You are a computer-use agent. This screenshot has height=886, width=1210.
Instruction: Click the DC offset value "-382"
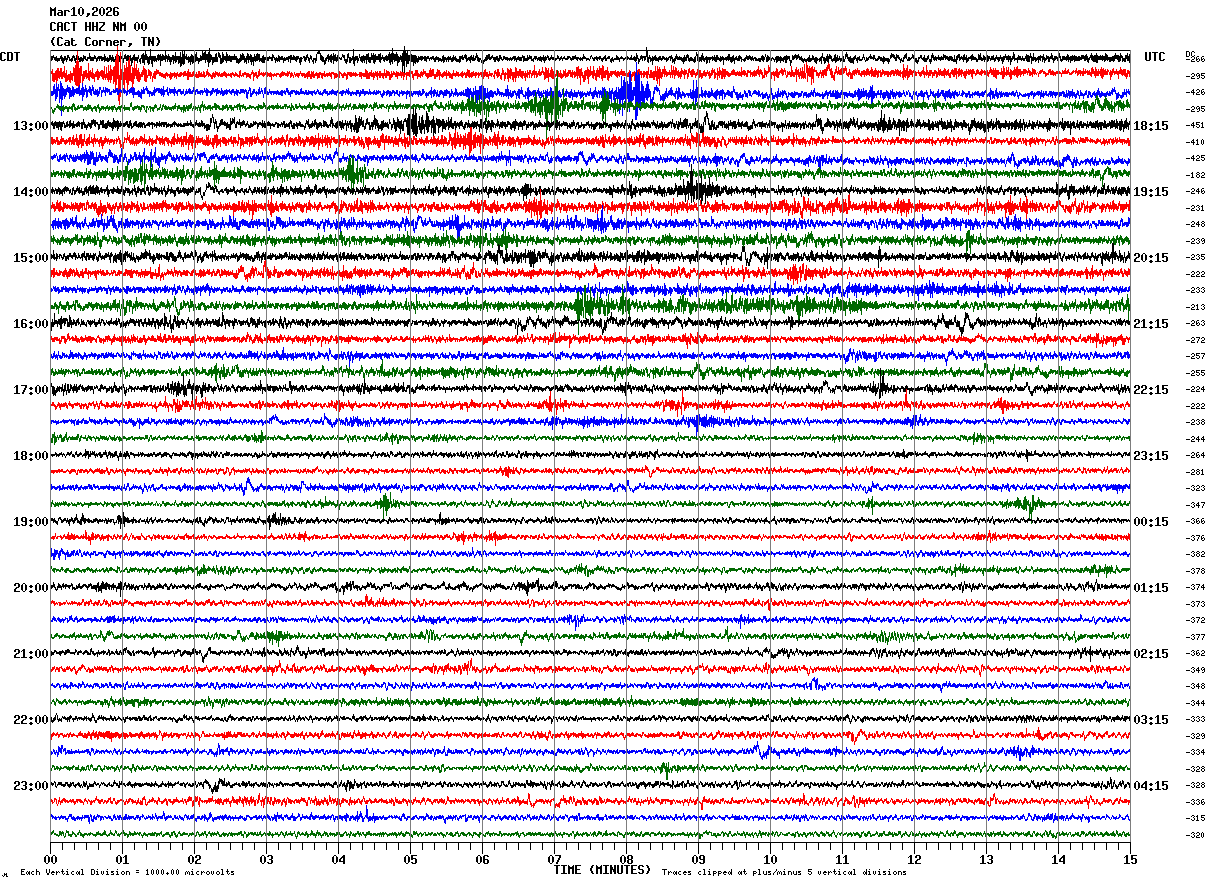1195,555
